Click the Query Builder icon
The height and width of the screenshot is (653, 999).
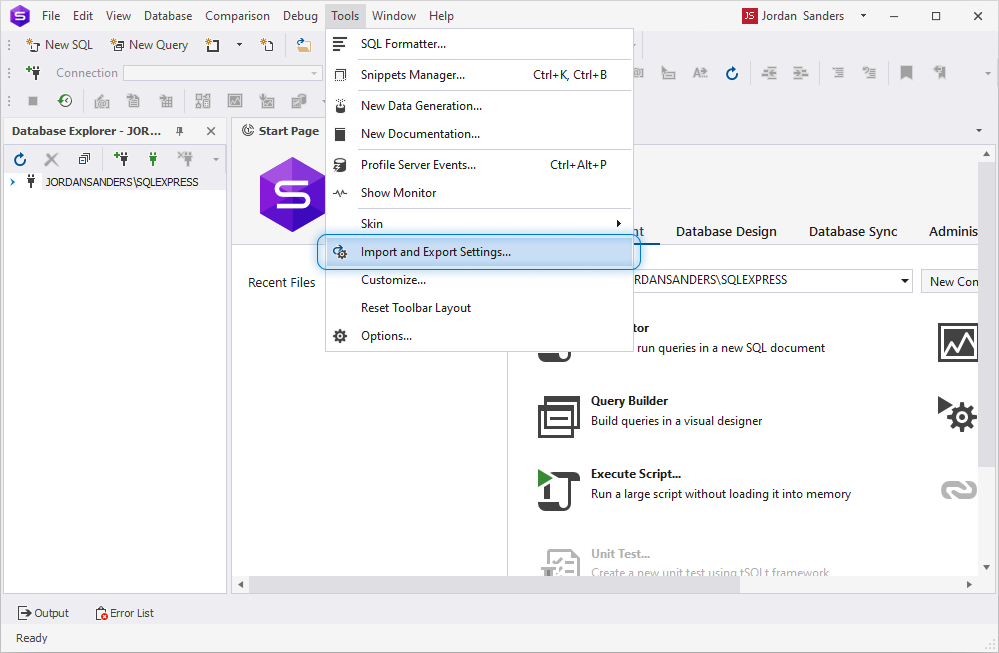click(559, 417)
